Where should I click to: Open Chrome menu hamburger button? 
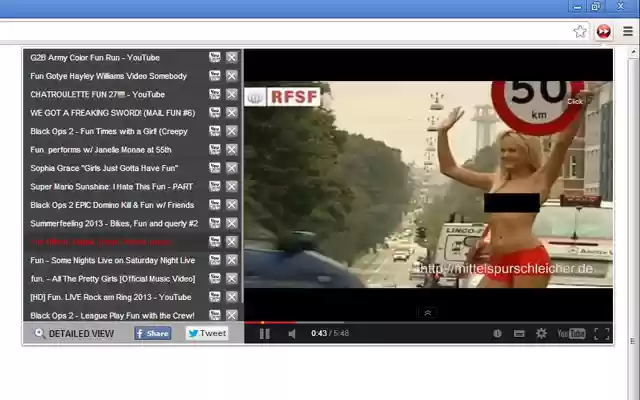[x=628, y=31]
